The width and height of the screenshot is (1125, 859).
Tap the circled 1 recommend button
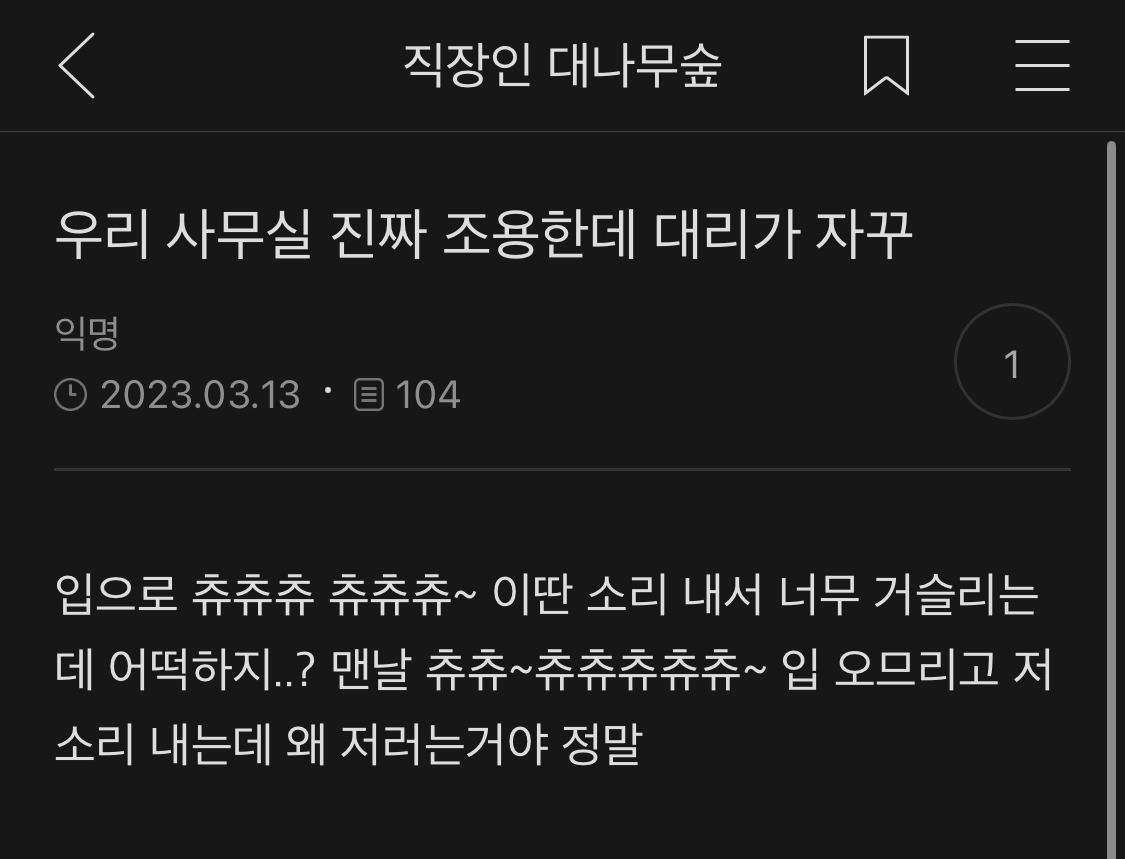click(x=1012, y=361)
